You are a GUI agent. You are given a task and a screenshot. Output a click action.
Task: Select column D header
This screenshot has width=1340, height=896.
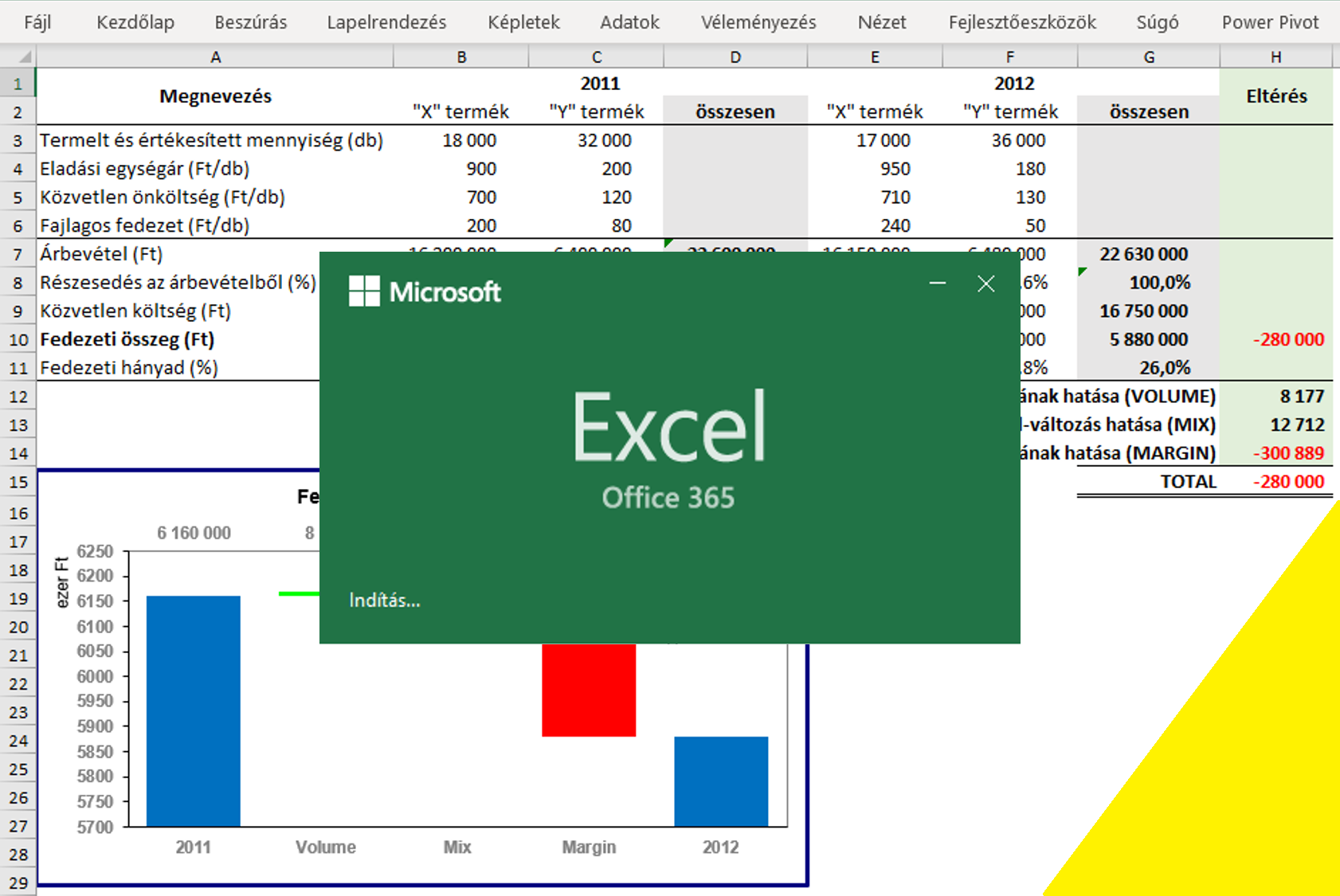pos(735,57)
